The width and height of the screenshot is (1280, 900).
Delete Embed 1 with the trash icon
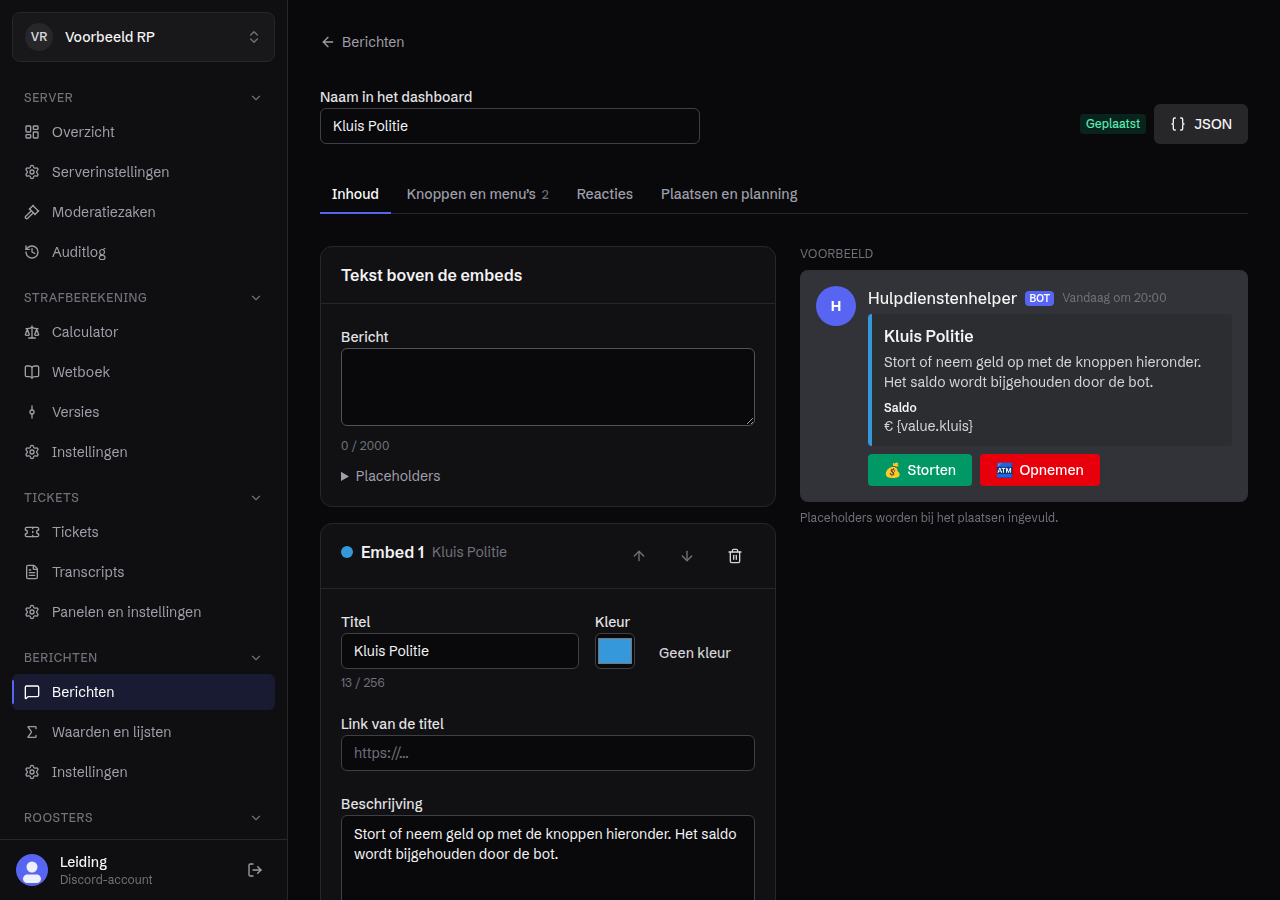pos(735,556)
